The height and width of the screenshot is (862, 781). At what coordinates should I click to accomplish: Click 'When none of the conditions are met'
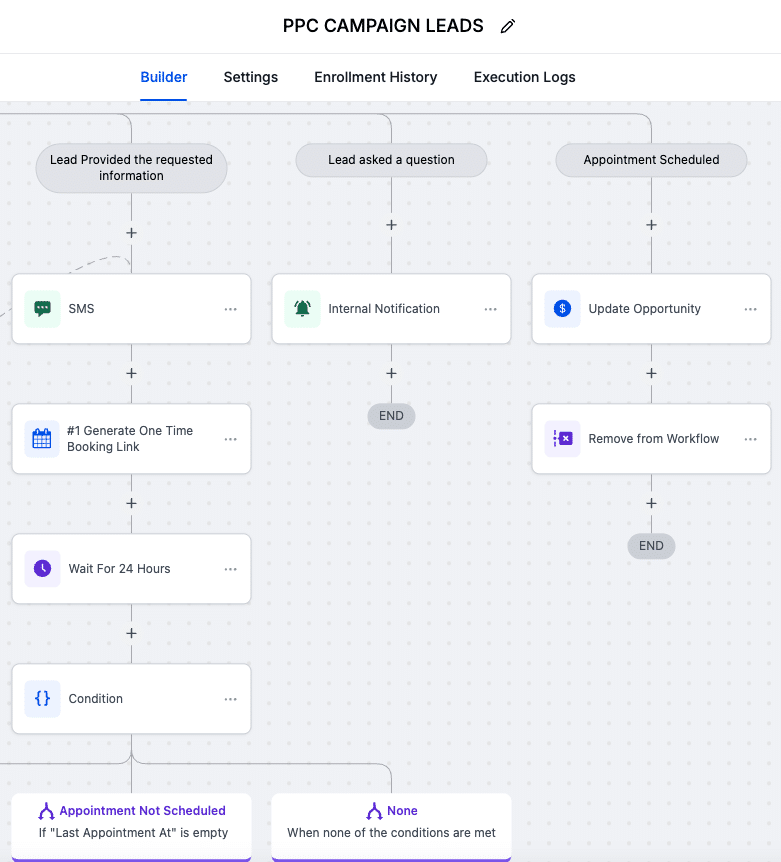point(391,833)
